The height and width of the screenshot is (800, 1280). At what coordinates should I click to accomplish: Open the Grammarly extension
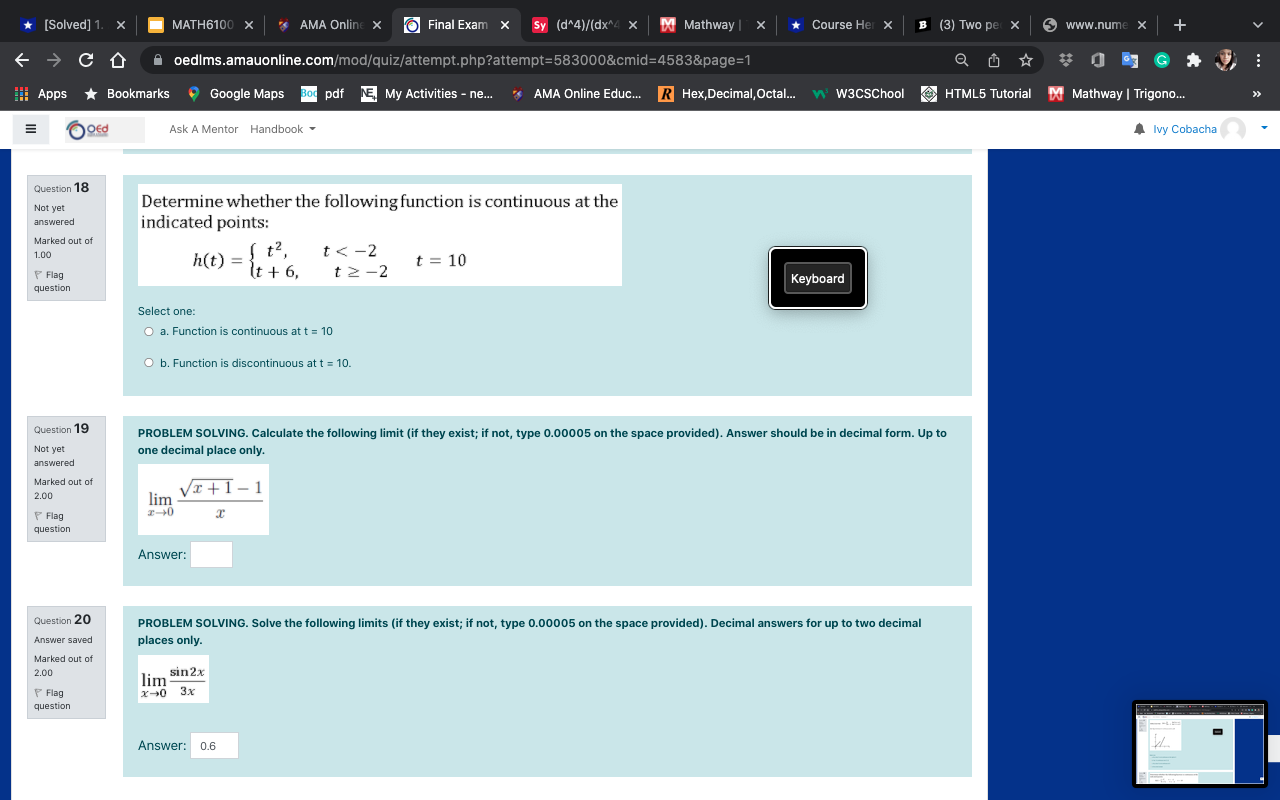click(1161, 61)
